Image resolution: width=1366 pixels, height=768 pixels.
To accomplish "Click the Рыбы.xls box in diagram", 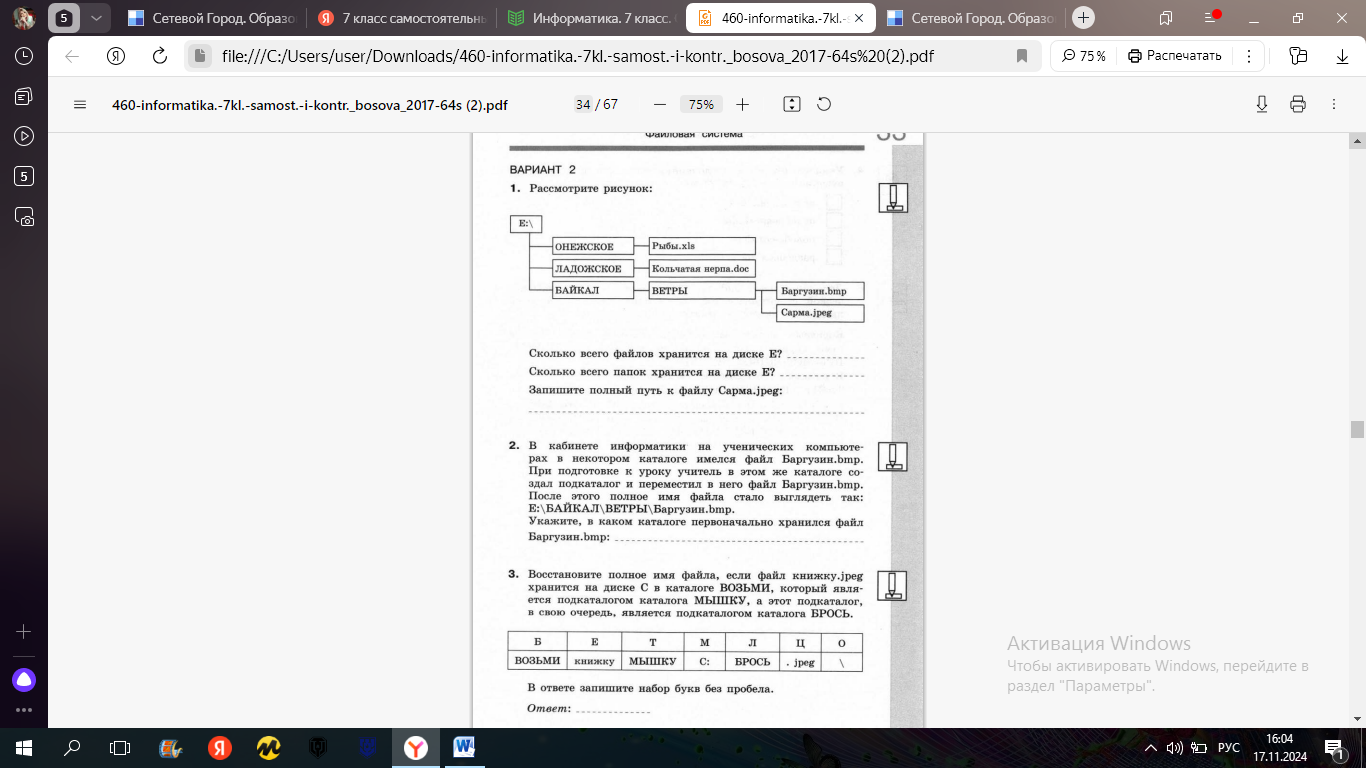I will click(x=701, y=246).
